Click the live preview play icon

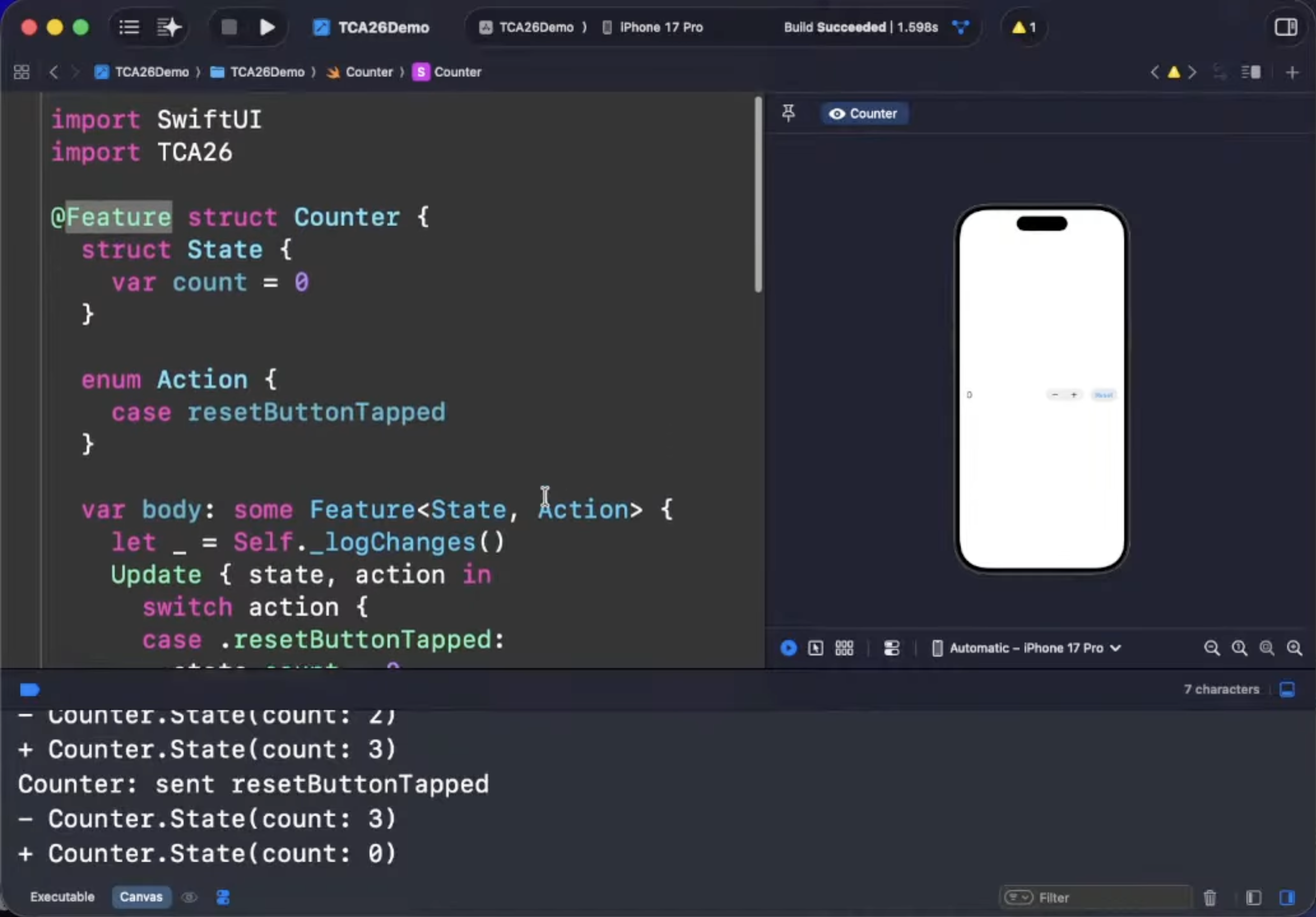coord(789,648)
